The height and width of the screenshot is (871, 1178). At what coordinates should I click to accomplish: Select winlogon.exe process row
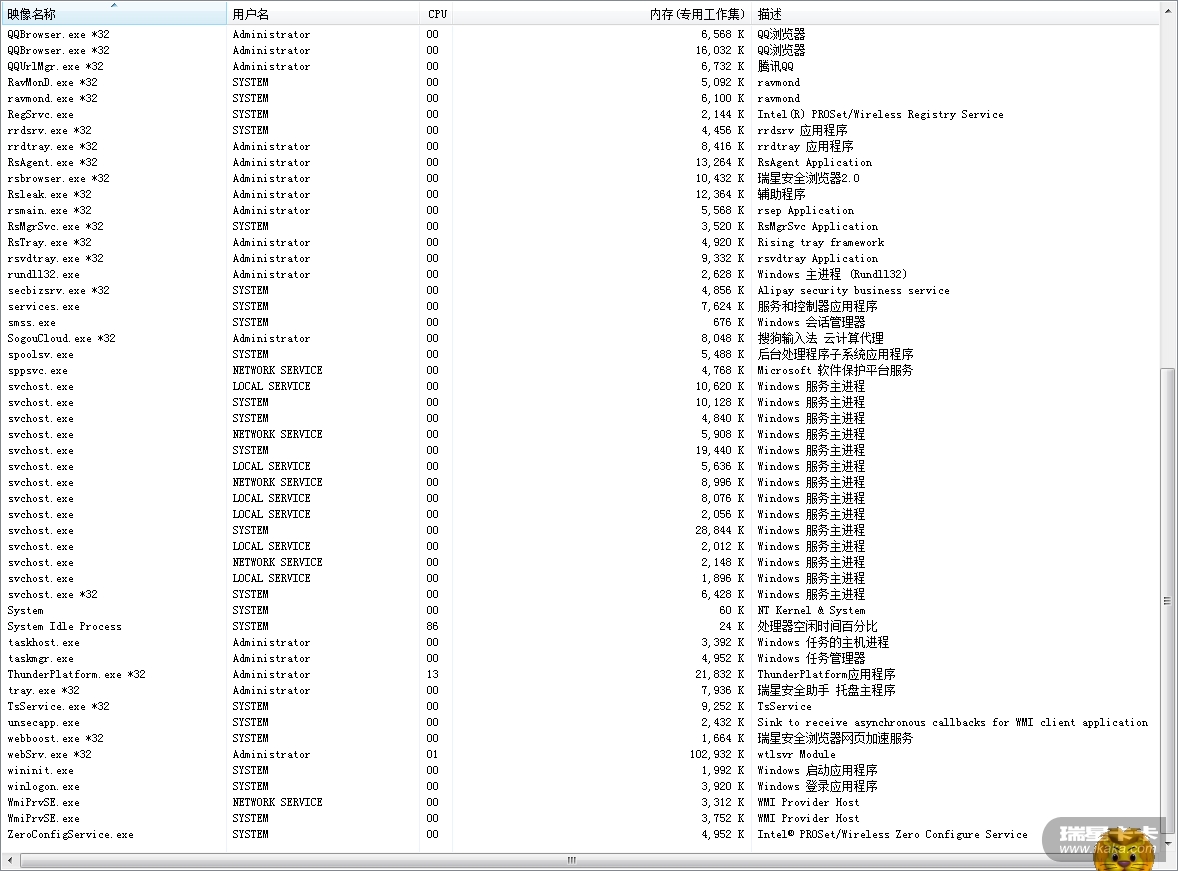(x=579, y=787)
